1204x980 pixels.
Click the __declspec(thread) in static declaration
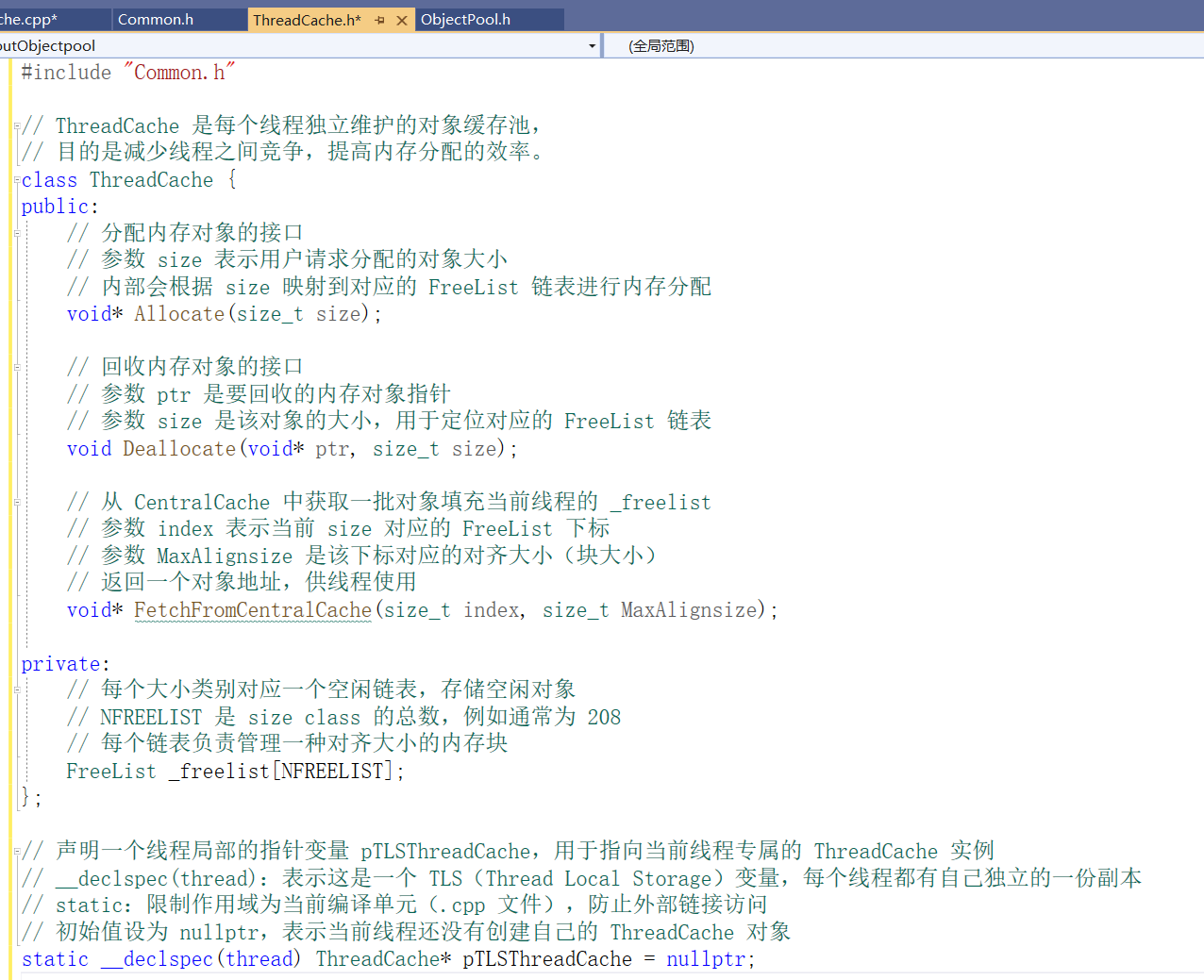click(x=201, y=959)
